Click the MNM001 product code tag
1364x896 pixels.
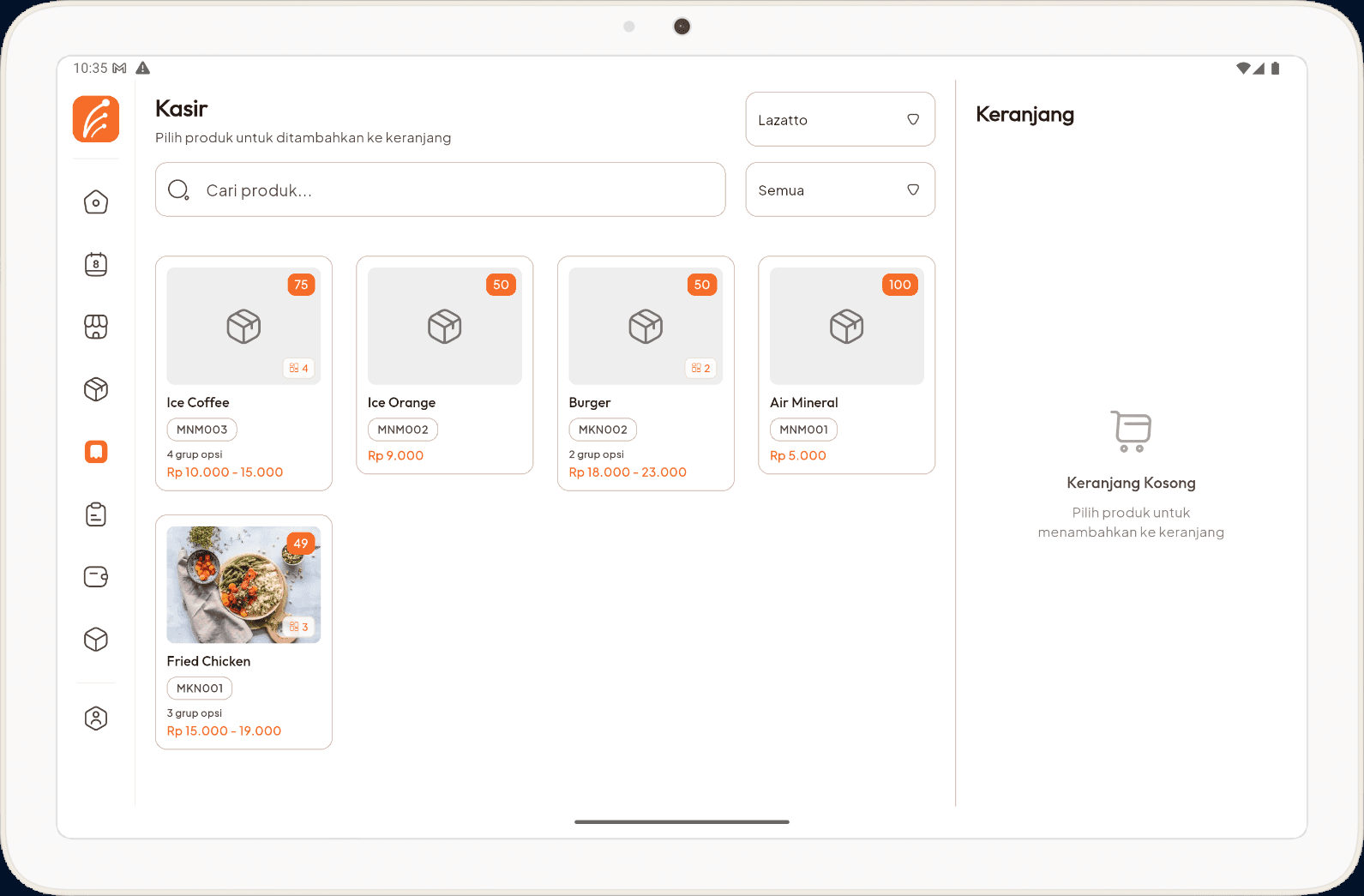(x=804, y=430)
